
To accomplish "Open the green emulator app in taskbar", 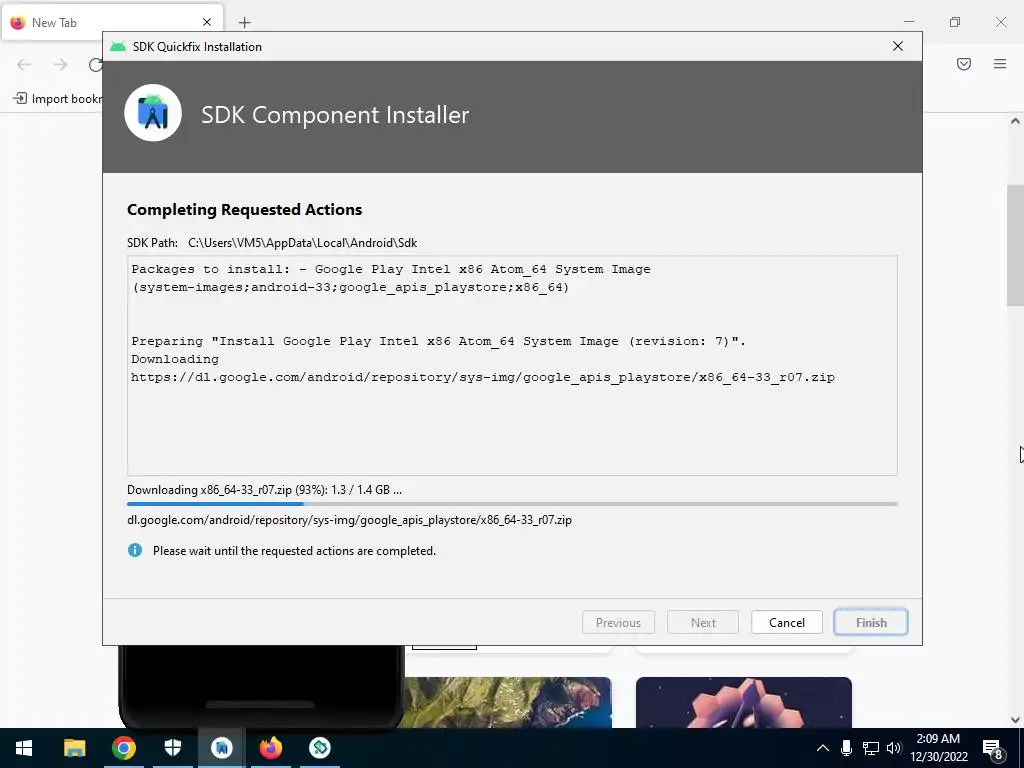I will tap(319, 748).
